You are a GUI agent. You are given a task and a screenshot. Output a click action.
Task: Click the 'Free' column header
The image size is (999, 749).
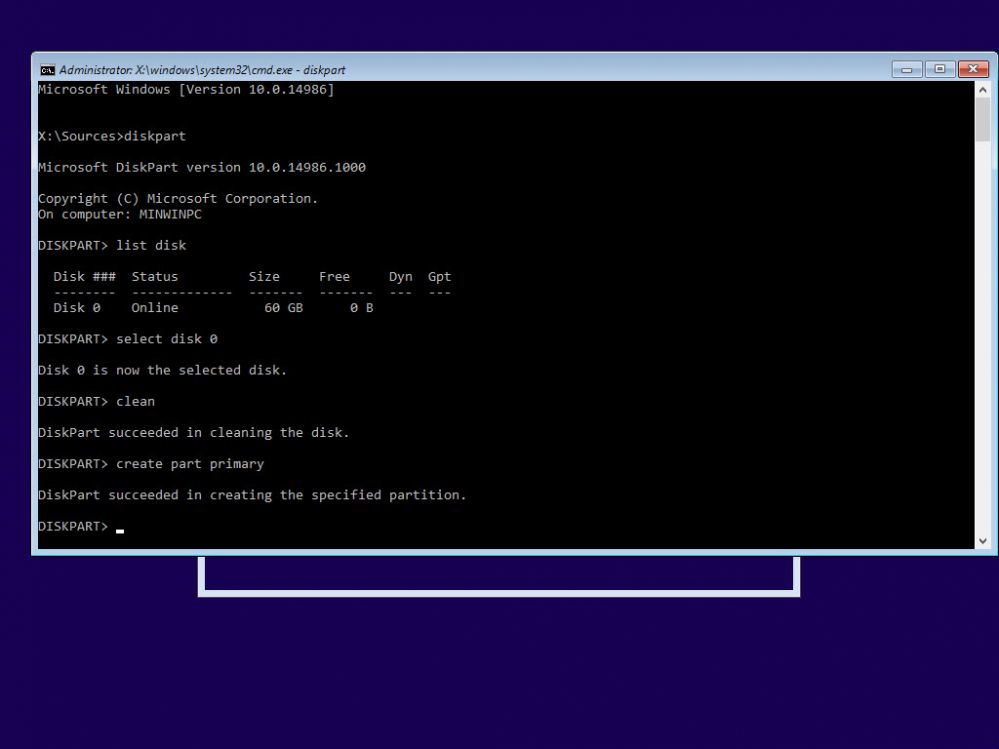click(x=334, y=277)
